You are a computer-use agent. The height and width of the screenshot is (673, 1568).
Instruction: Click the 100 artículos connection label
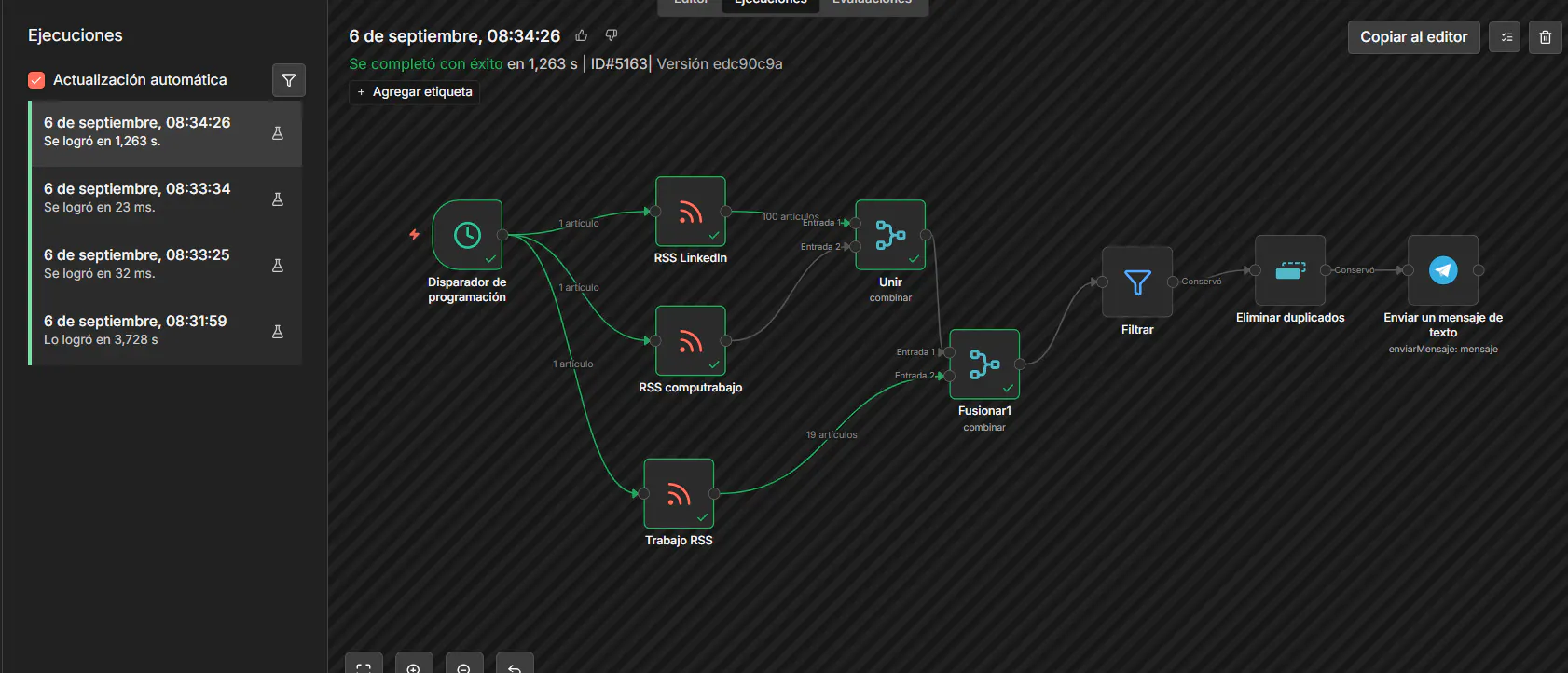pyautogui.click(x=790, y=216)
